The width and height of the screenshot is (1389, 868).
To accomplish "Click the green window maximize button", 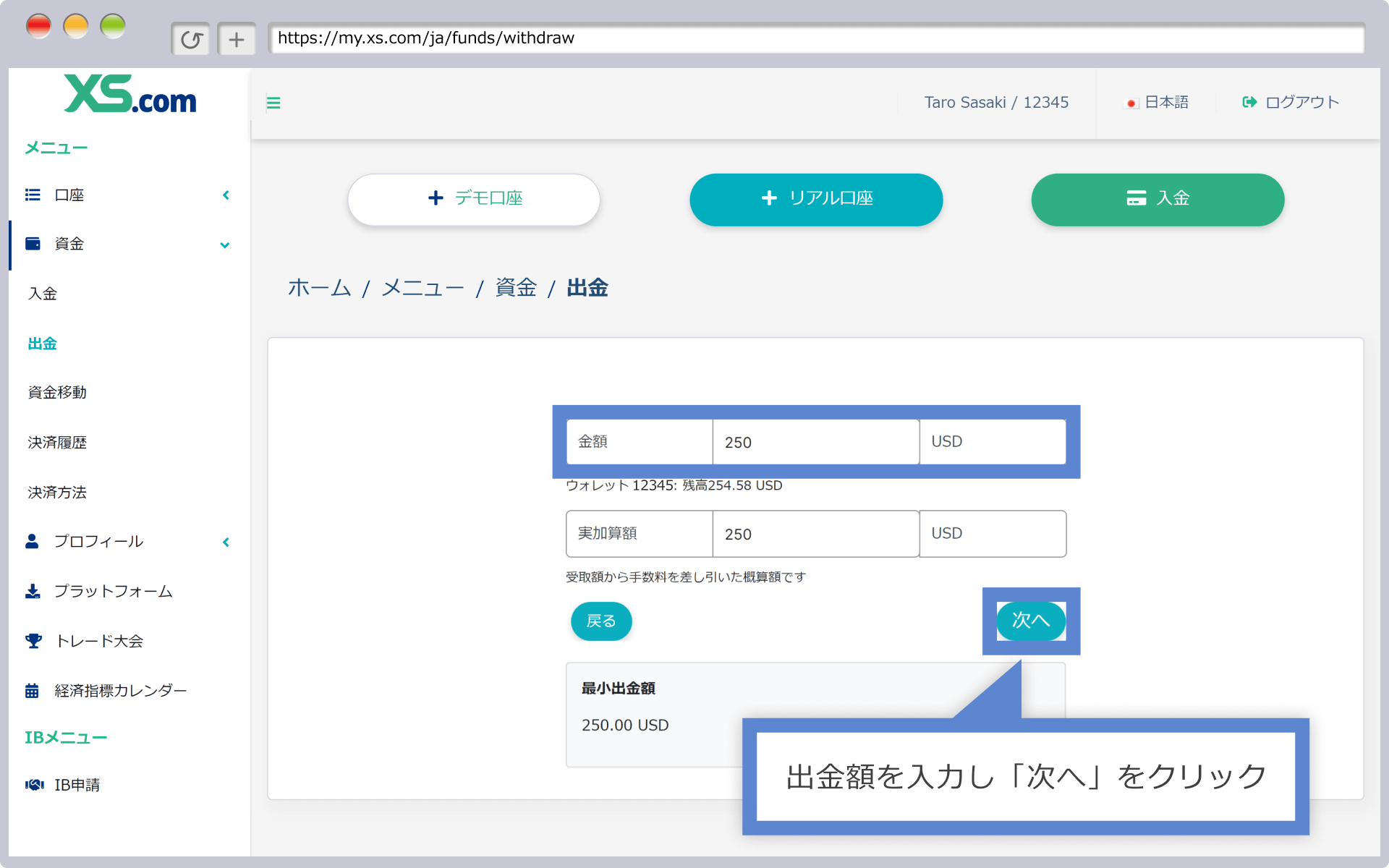I will click(x=113, y=27).
